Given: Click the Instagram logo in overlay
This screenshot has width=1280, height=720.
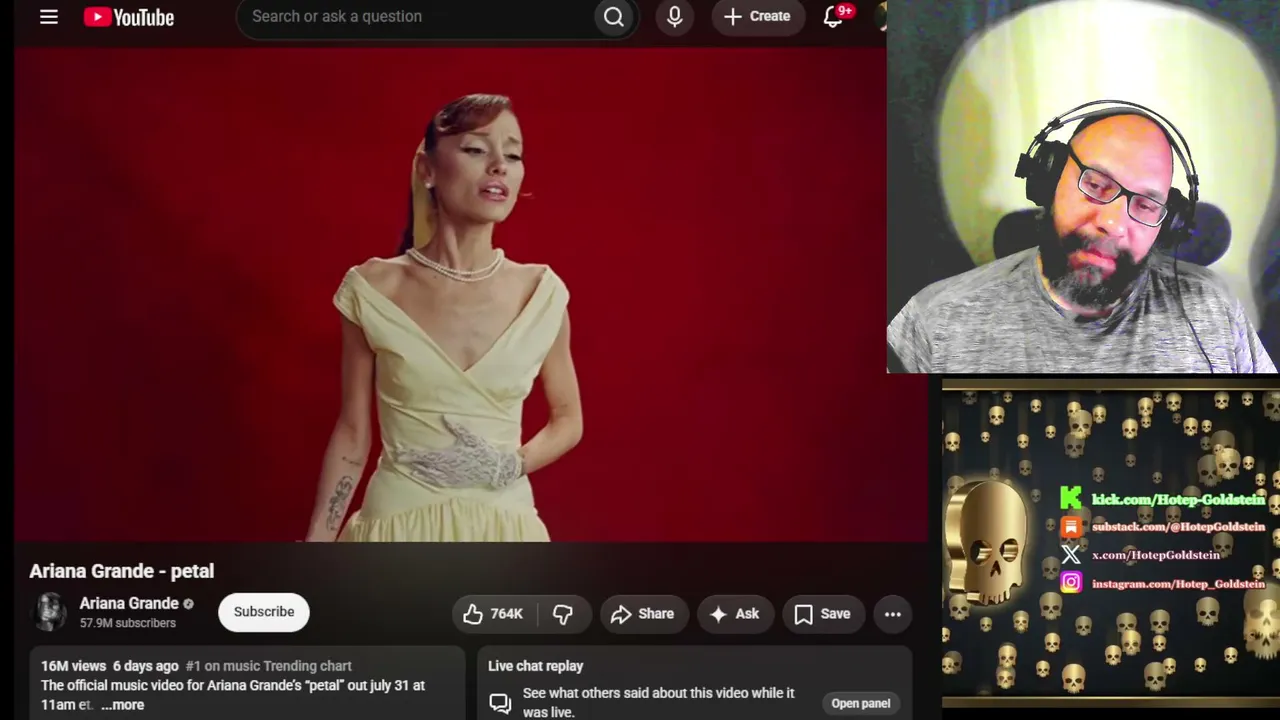Looking at the screenshot, I should tap(1071, 582).
